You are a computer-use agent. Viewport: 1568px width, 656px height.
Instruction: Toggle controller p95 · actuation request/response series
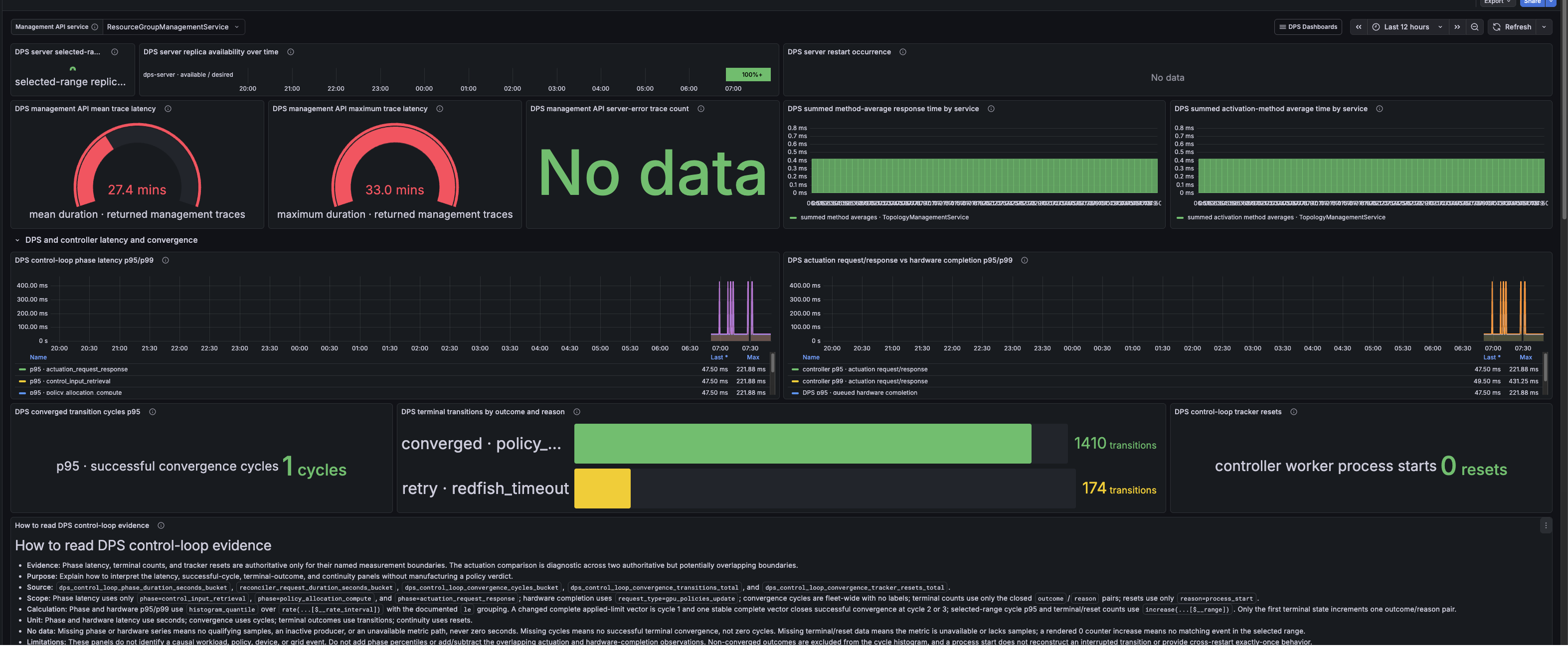pos(865,369)
